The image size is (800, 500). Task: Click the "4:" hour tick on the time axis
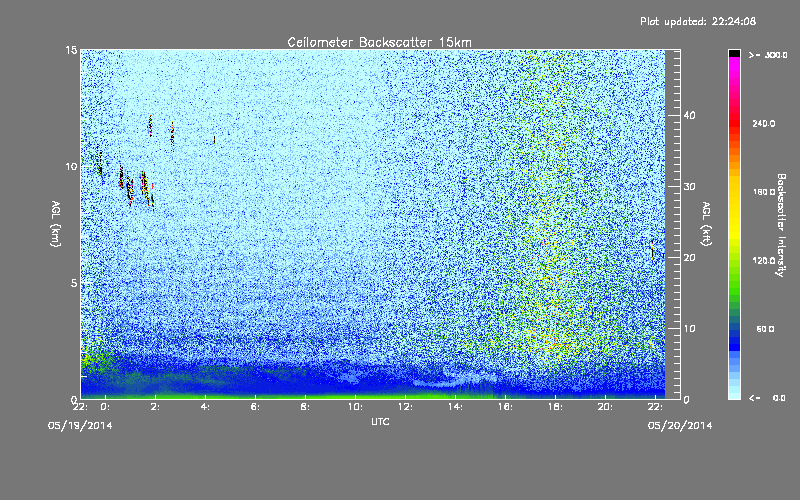pos(205,407)
